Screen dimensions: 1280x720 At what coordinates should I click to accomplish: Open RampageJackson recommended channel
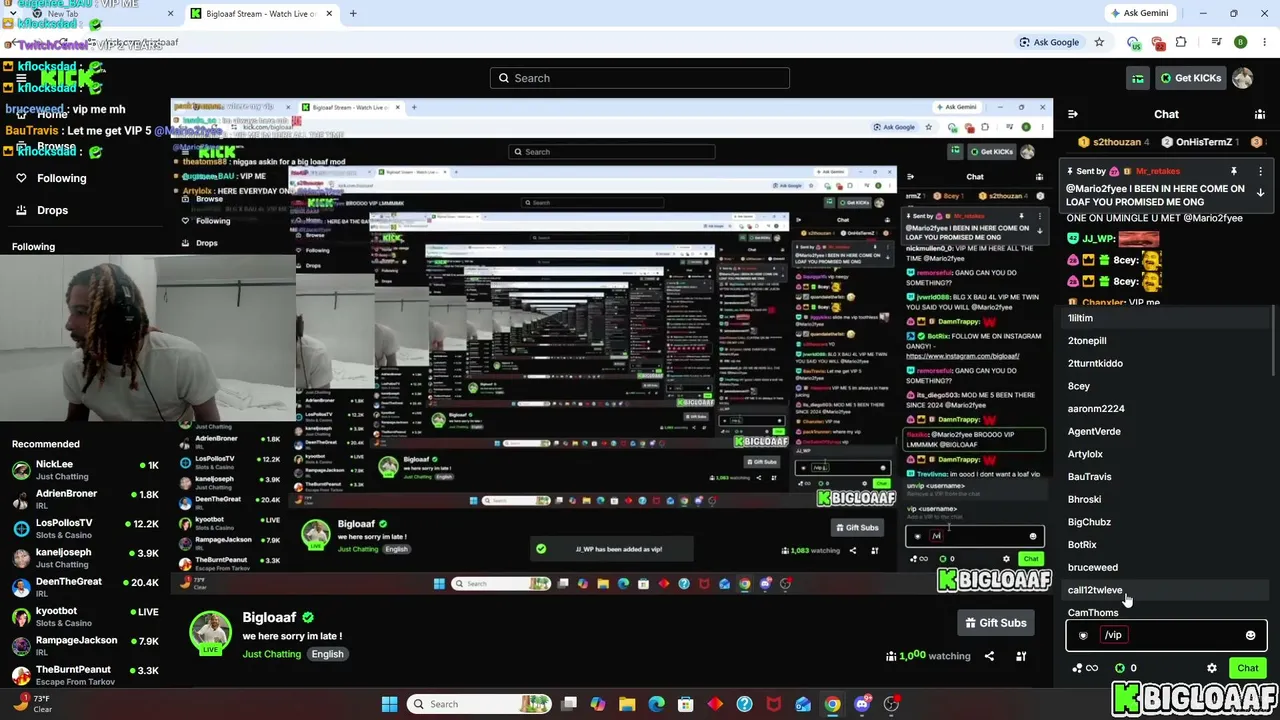(85, 645)
